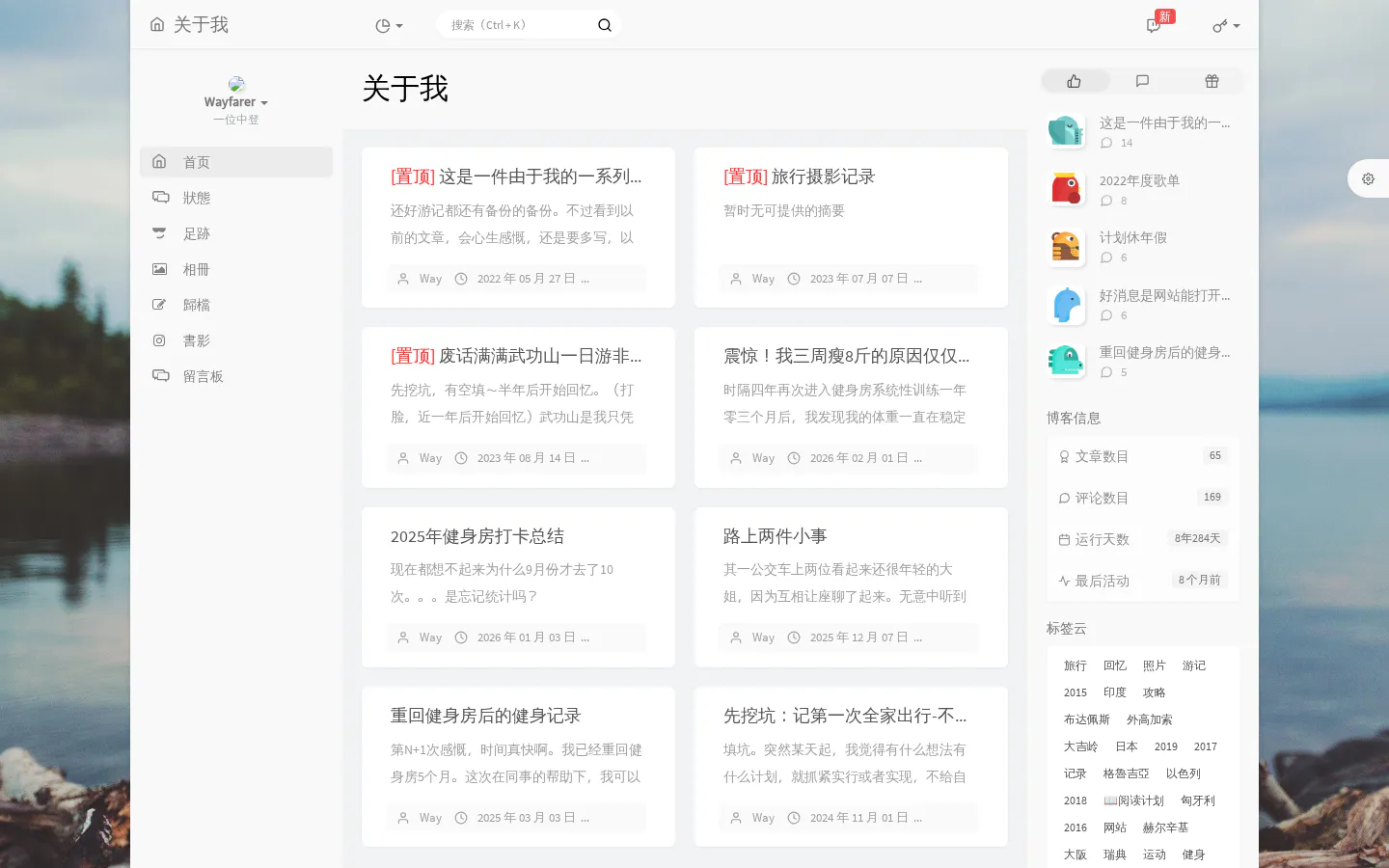Click the date 2026 年 01 月 03 日

527,637
